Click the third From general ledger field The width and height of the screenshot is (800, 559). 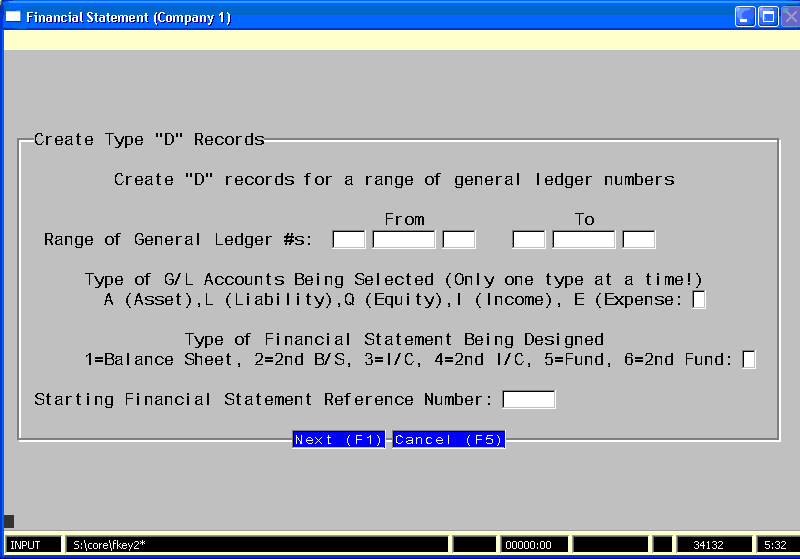click(x=459, y=239)
